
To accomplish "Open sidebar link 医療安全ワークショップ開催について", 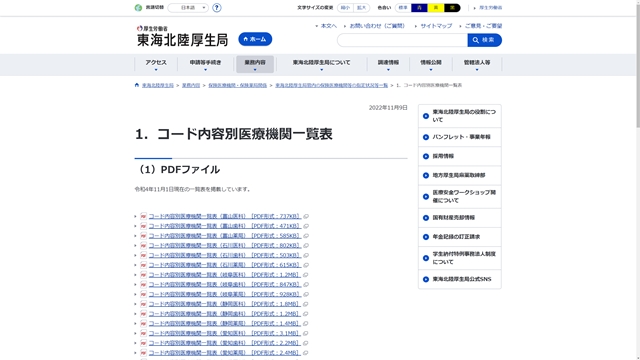I will tap(464, 197).
